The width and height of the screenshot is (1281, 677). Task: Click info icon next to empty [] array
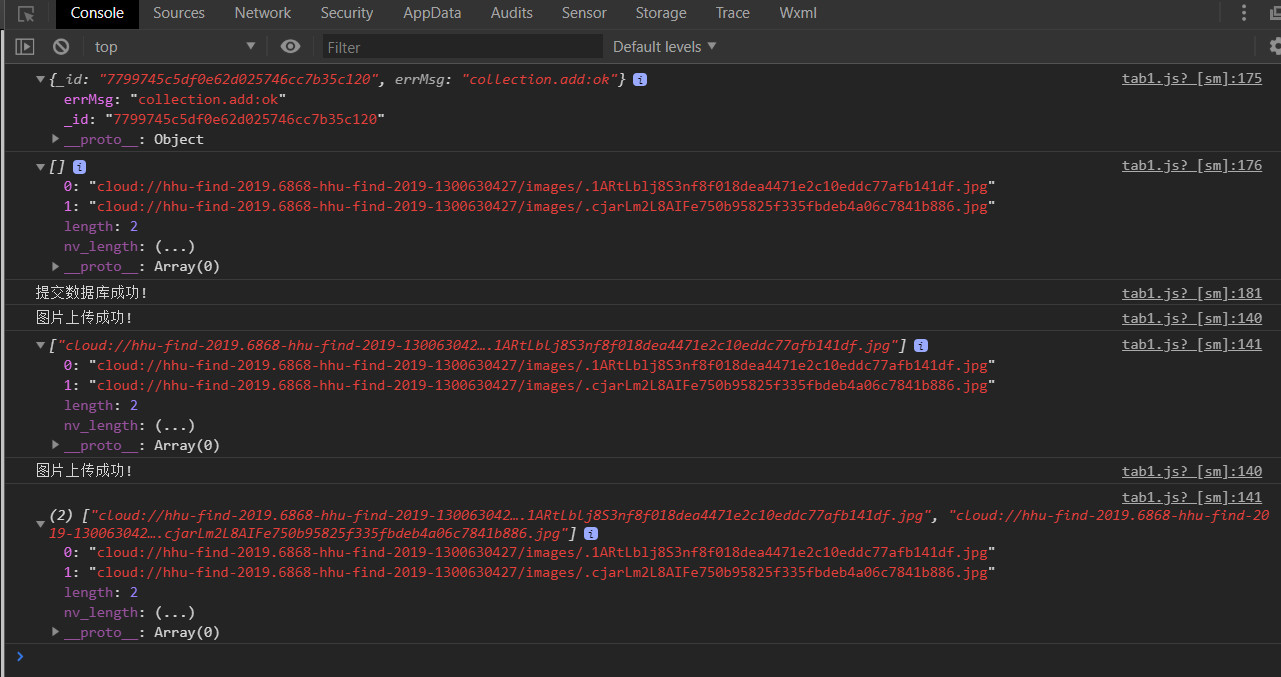pos(80,167)
